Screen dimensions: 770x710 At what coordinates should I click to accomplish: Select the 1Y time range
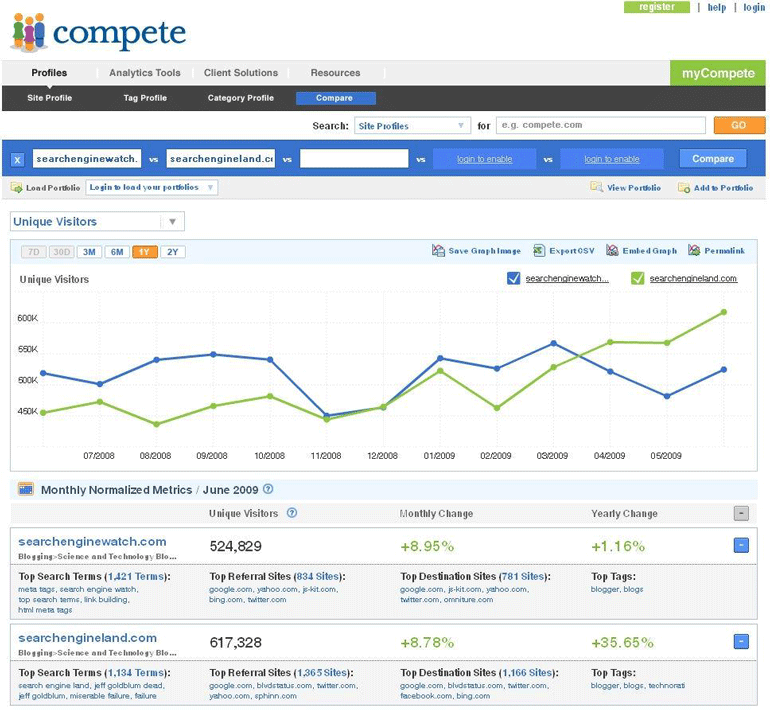pos(144,252)
